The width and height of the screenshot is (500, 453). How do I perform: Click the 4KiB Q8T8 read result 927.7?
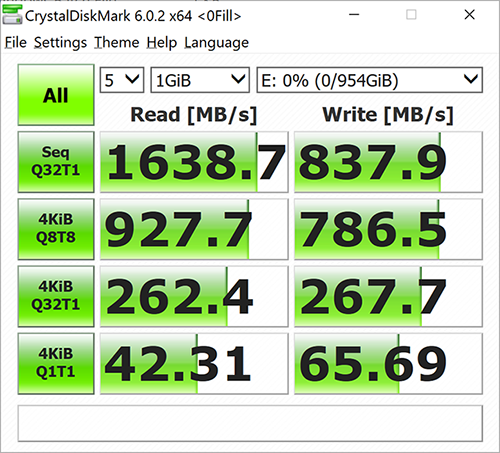click(x=194, y=229)
